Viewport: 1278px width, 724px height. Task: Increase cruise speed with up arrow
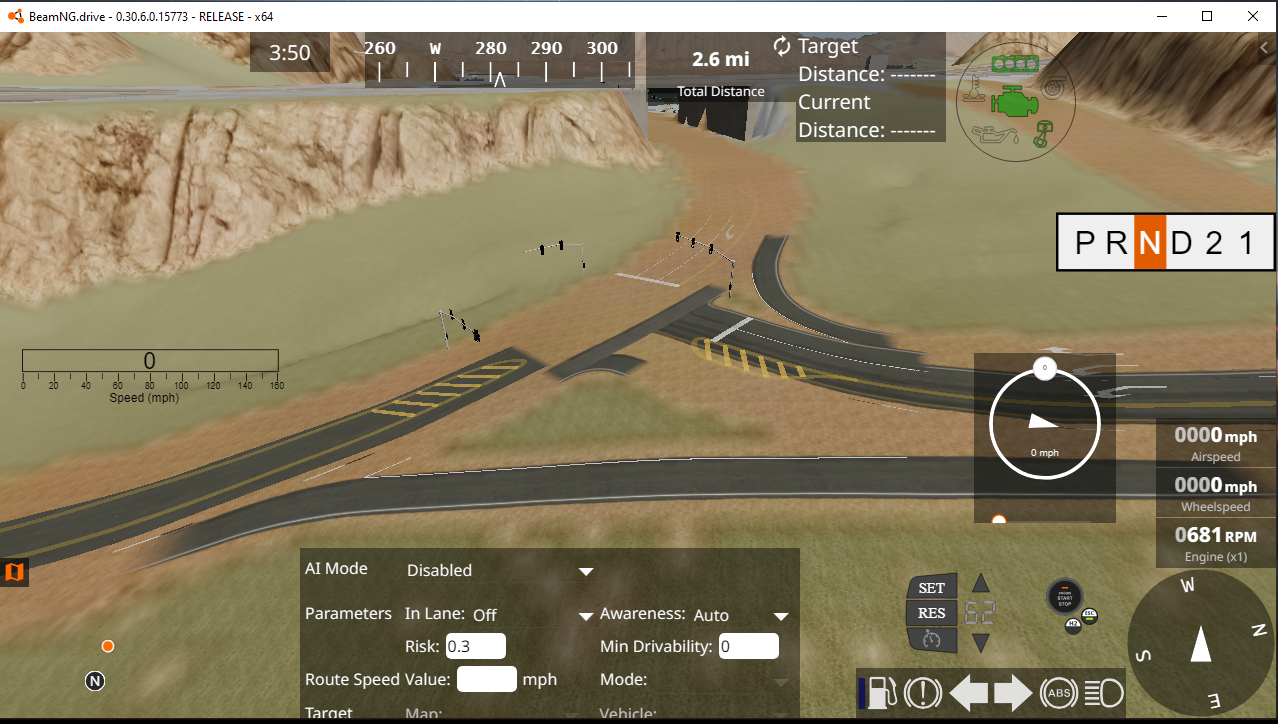tap(981, 583)
